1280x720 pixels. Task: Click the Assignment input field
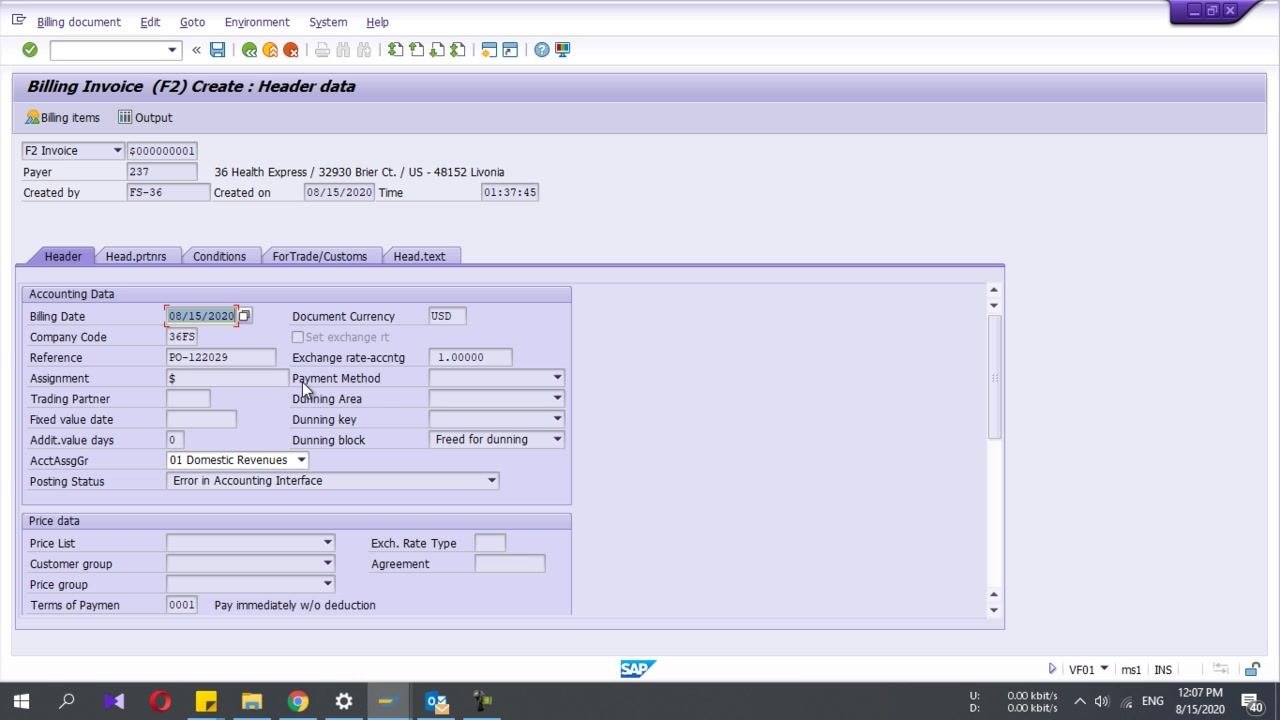tap(227, 378)
